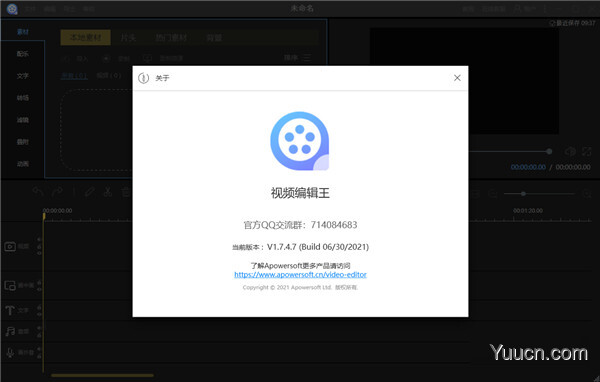Open the 滤镜 filters panel in sidebar
The image size is (600, 382).
point(23,120)
